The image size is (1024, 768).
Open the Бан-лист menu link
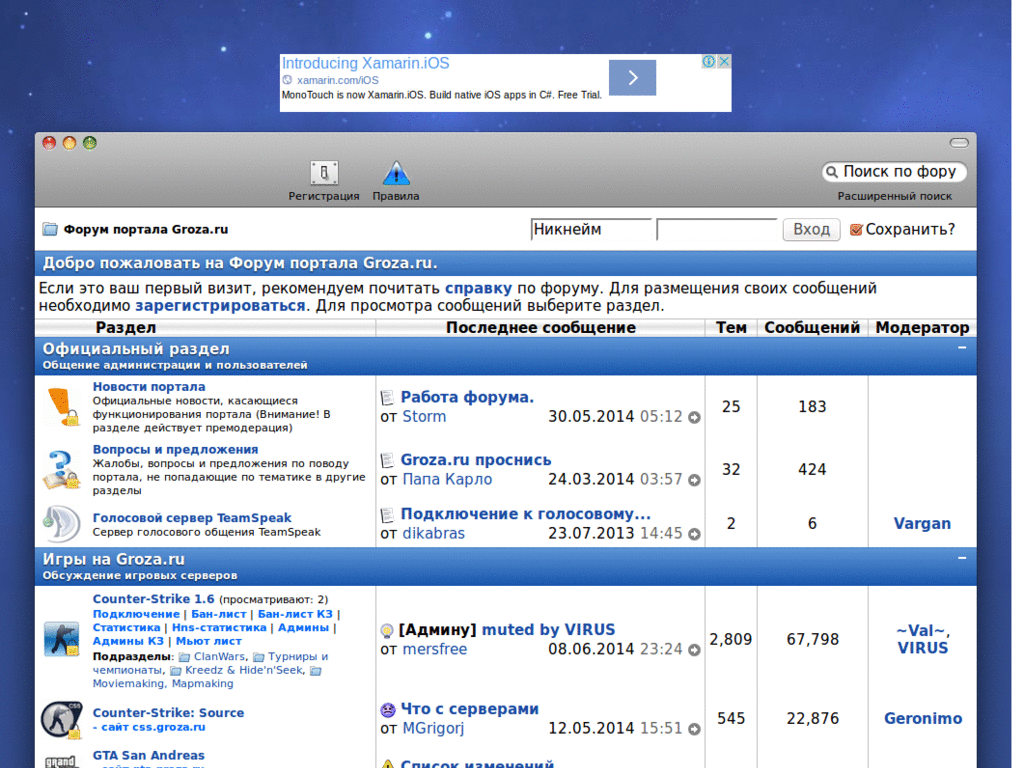point(218,614)
